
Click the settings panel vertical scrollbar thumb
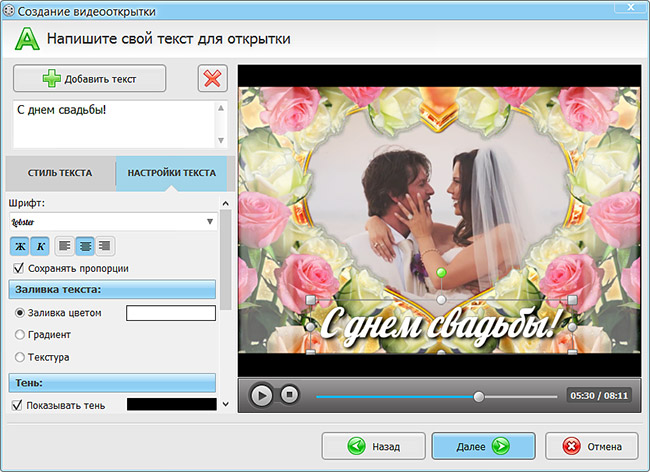[226, 259]
